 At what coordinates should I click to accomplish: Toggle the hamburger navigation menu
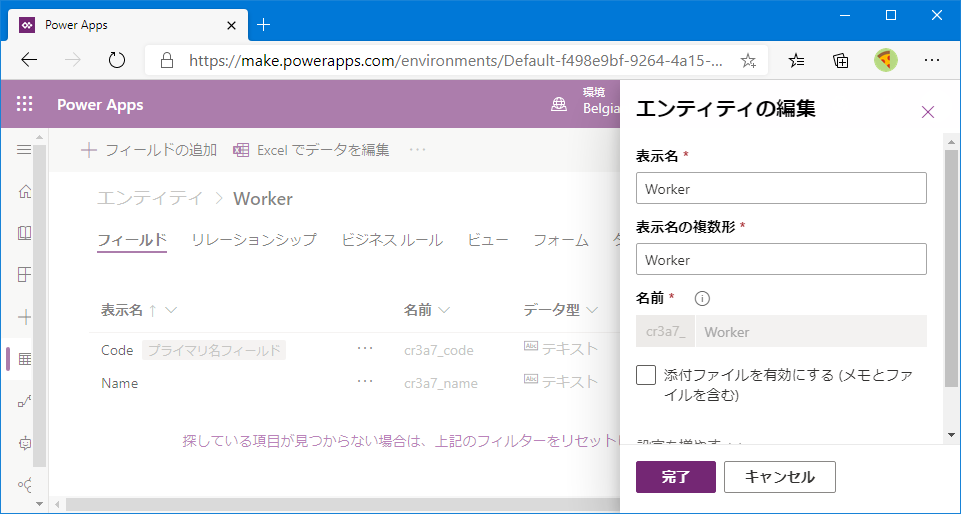point(24,149)
